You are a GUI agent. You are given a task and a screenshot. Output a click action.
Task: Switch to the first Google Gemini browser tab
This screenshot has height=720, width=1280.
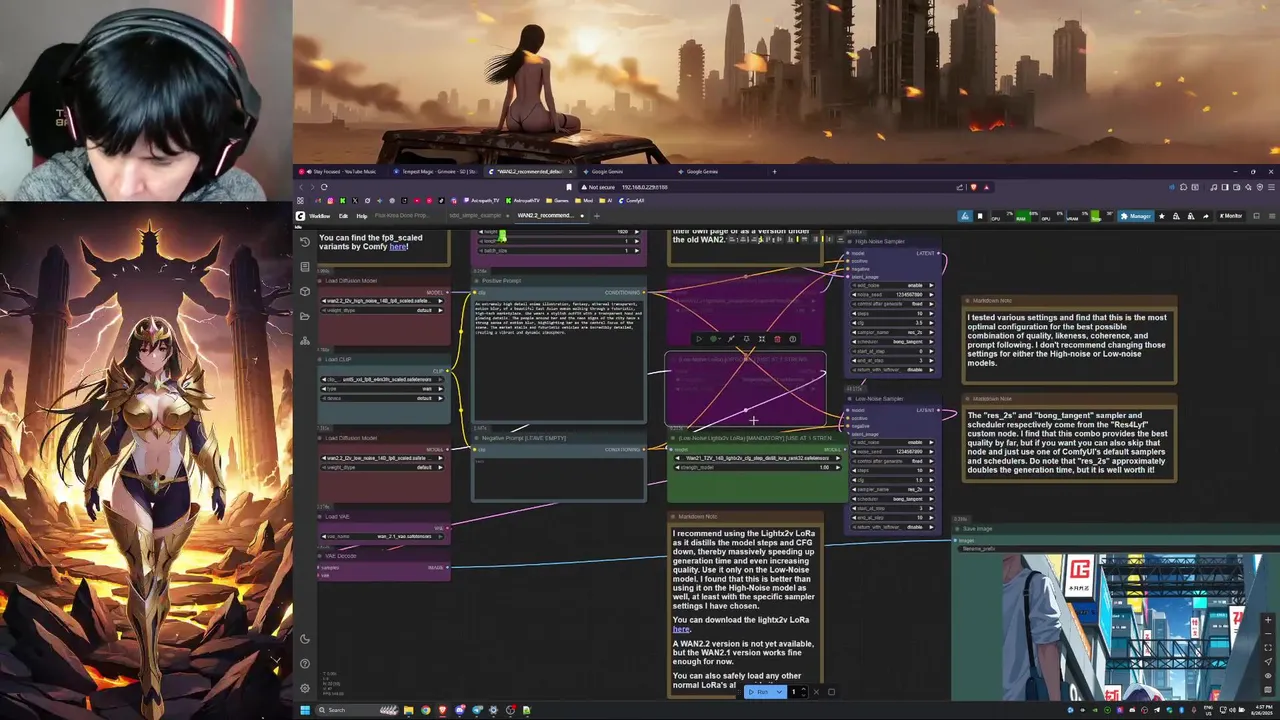point(607,172)
